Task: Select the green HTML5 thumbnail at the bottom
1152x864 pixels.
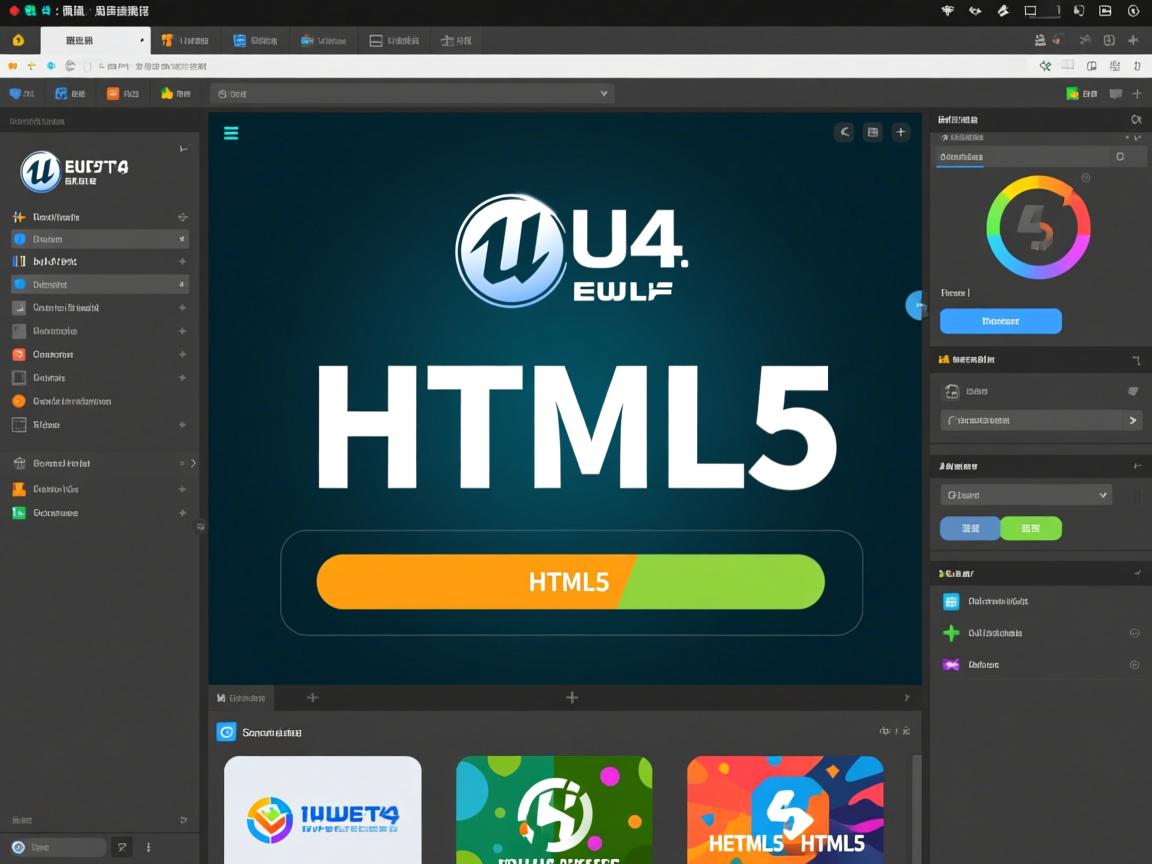Action: 554,810
